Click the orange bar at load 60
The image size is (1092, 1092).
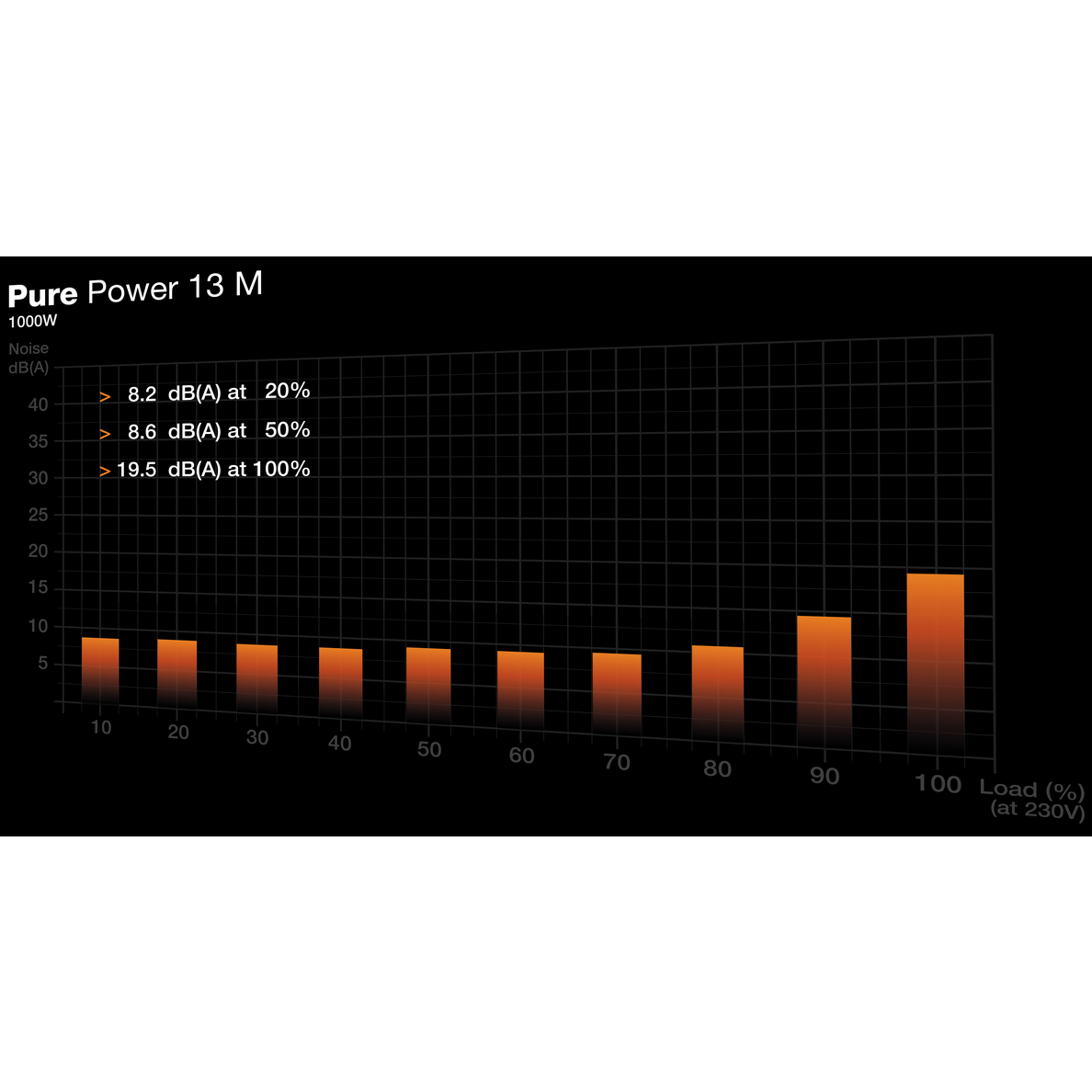(x=520, y=692)
